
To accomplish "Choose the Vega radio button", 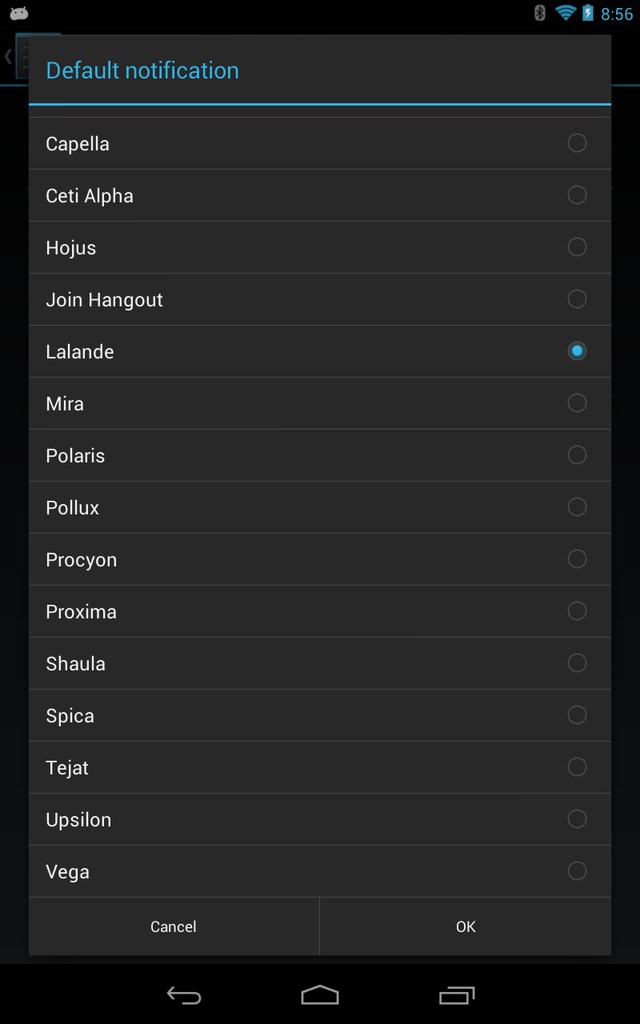I will click(577, 871).
